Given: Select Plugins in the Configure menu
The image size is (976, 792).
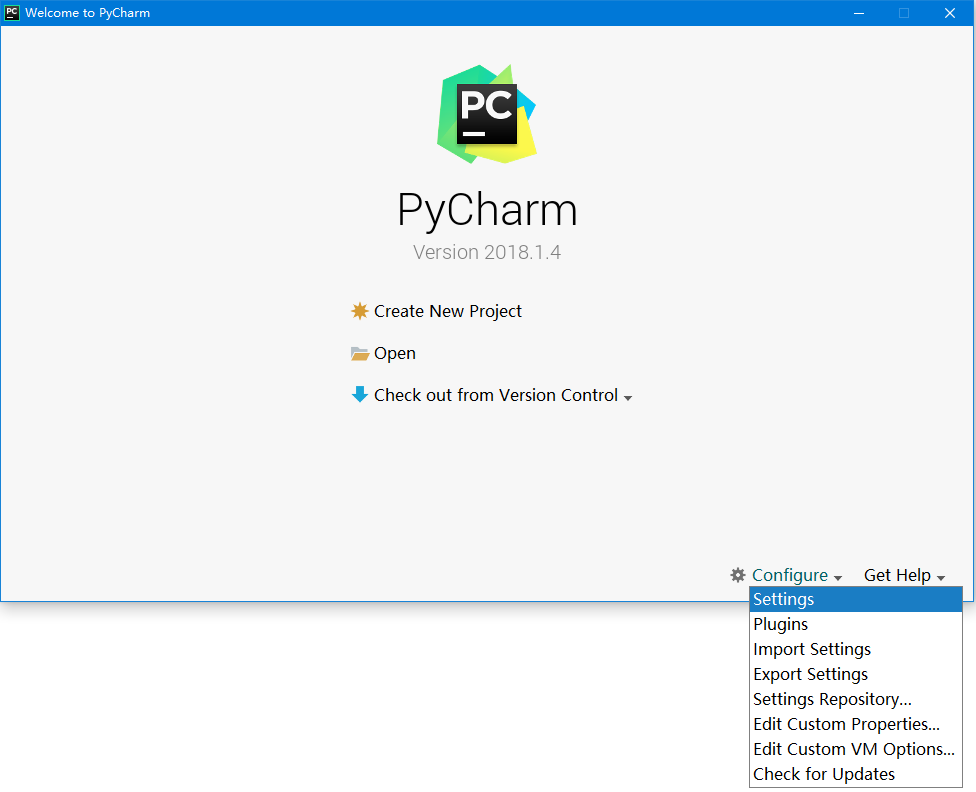Looking at the screenshot, I should point(856,624).
